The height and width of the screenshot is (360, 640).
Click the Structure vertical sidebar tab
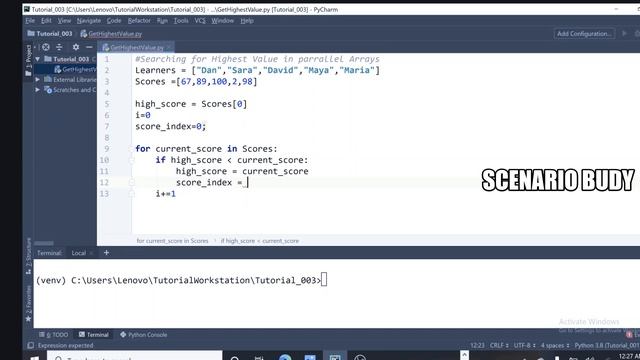(x=29, y=255)
